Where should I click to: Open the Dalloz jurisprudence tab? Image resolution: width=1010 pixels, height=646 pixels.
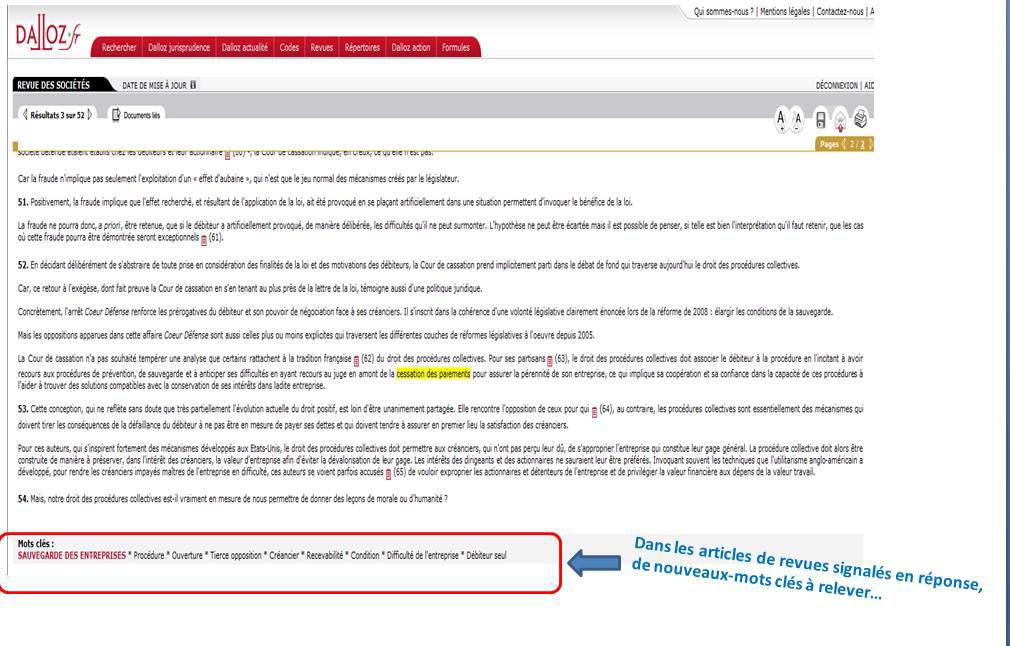[180, 46]
